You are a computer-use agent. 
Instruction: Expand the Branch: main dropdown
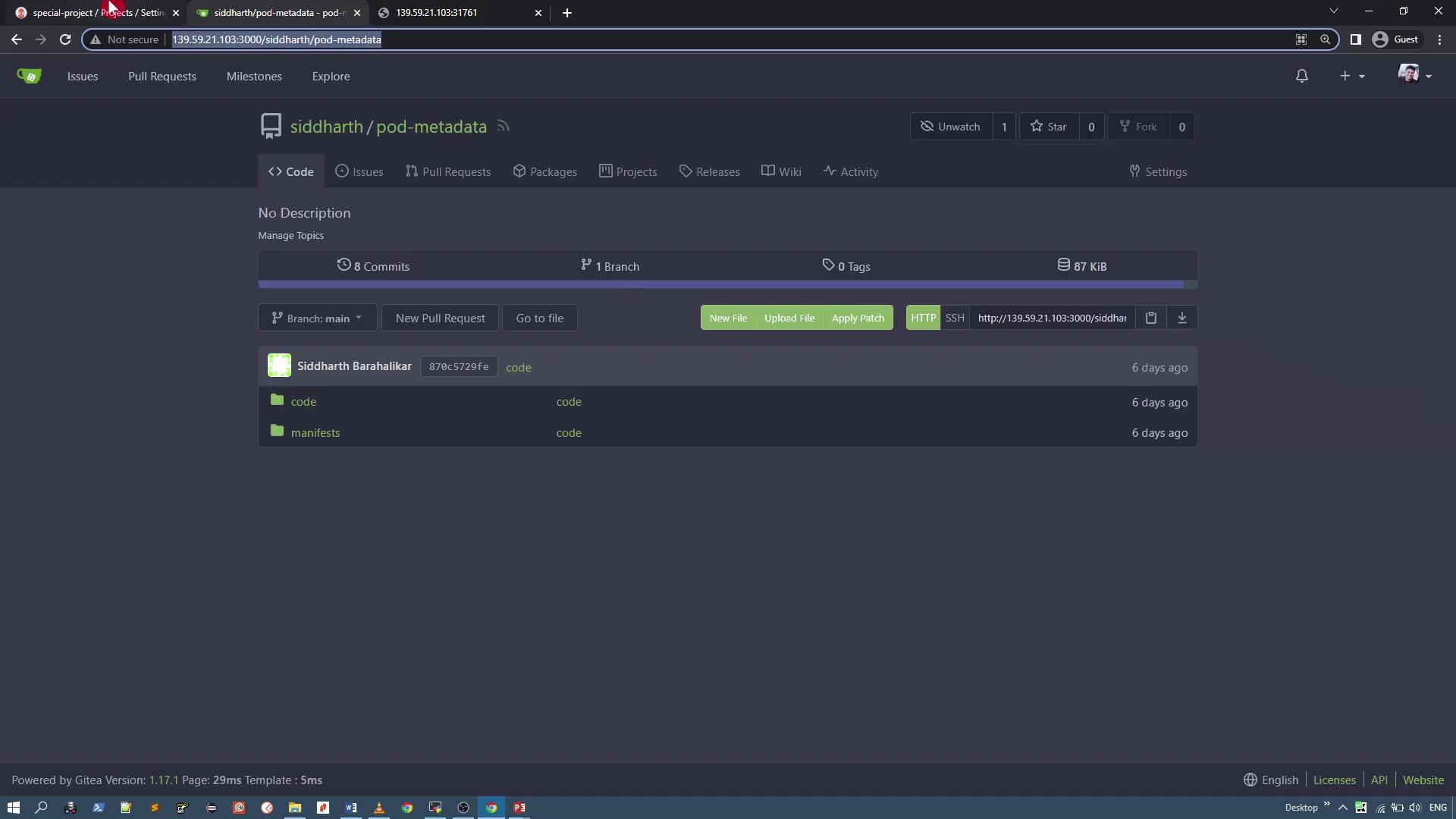[x=317, y=318]
